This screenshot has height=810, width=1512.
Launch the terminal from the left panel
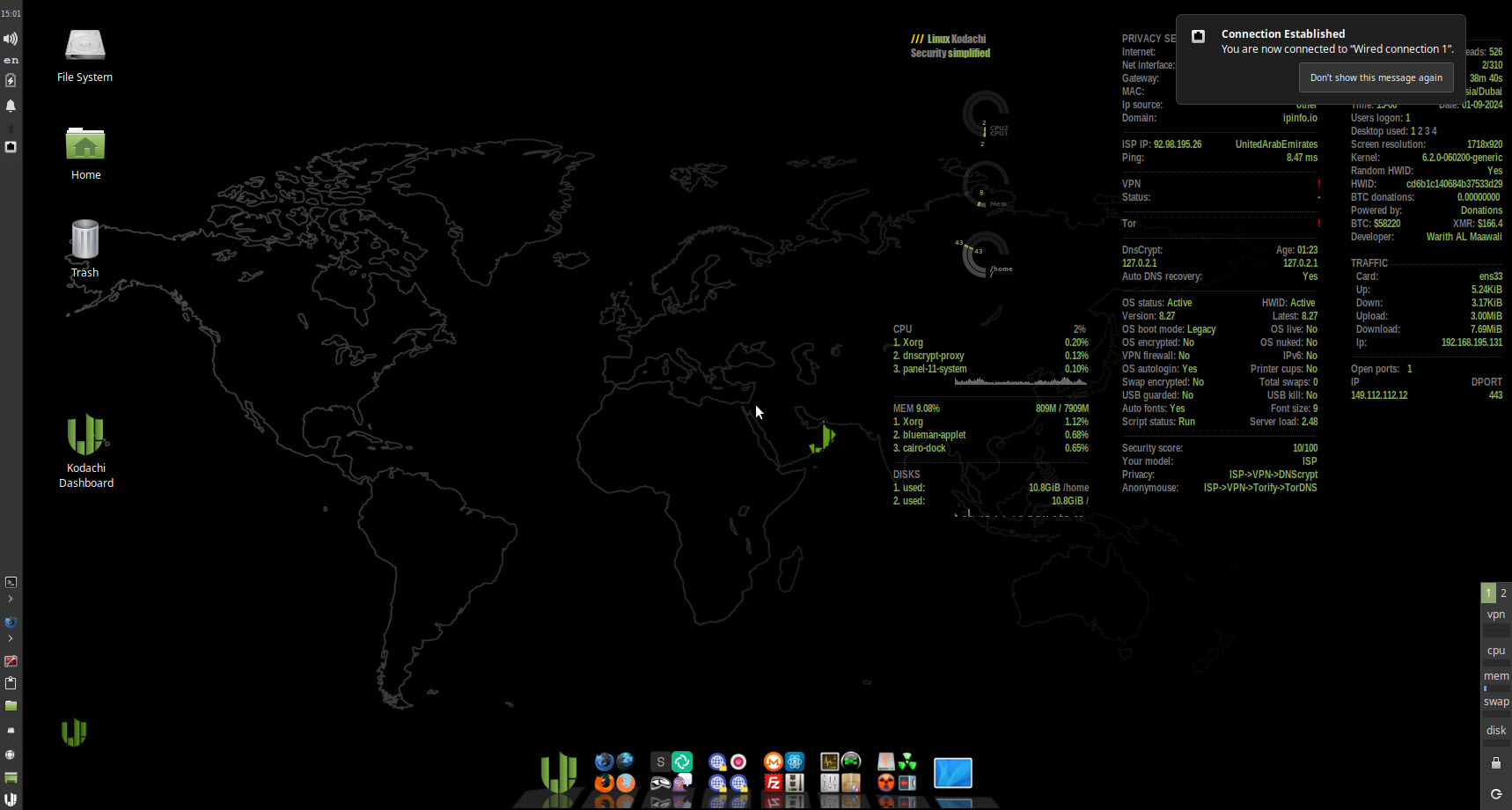pos(11,582)
